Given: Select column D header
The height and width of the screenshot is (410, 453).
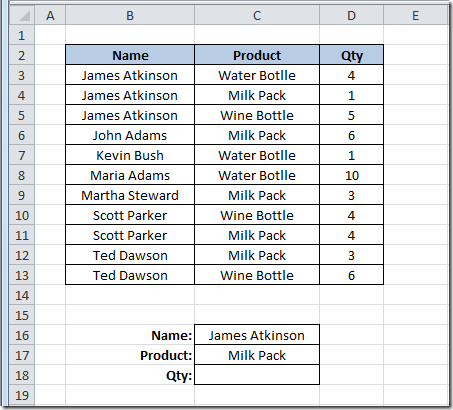Looking at the screenshot, I should point(351,16).
